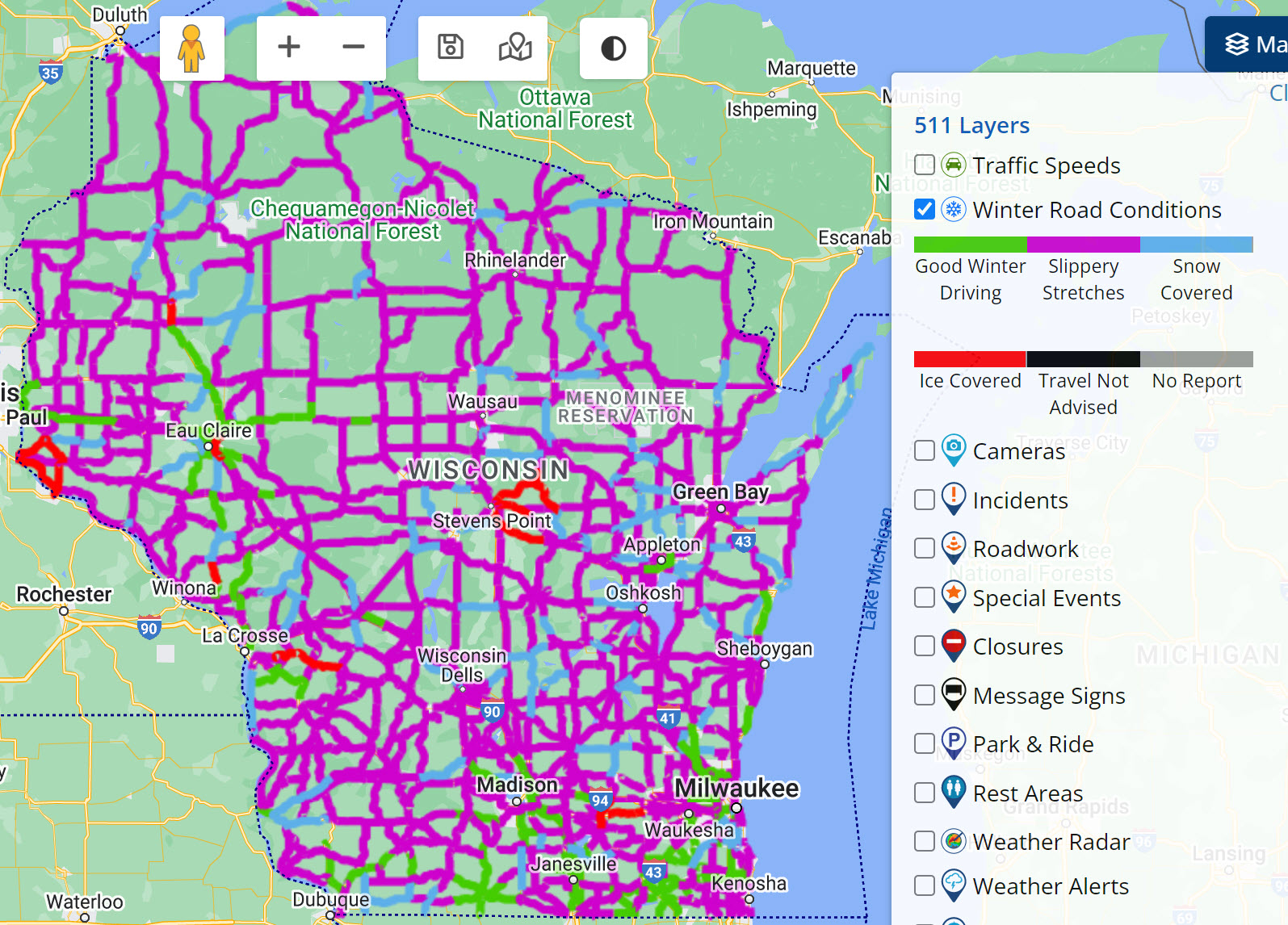The width and height of the screenshot is (1288, 925).
Task: Enable the Roadwork checkbox
Action: [x=925, y=548]
